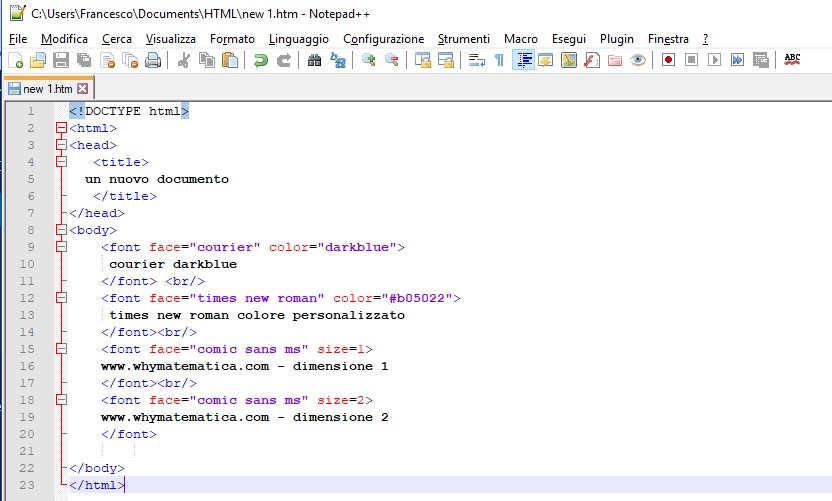
Task: Toggle synchronized vertical scrolling
Action: (423, 60)
